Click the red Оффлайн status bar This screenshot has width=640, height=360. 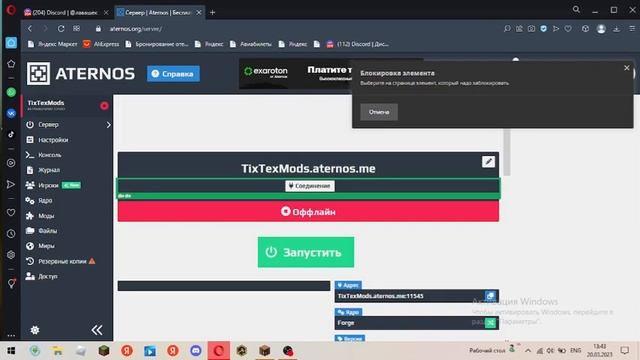point(308,211)
